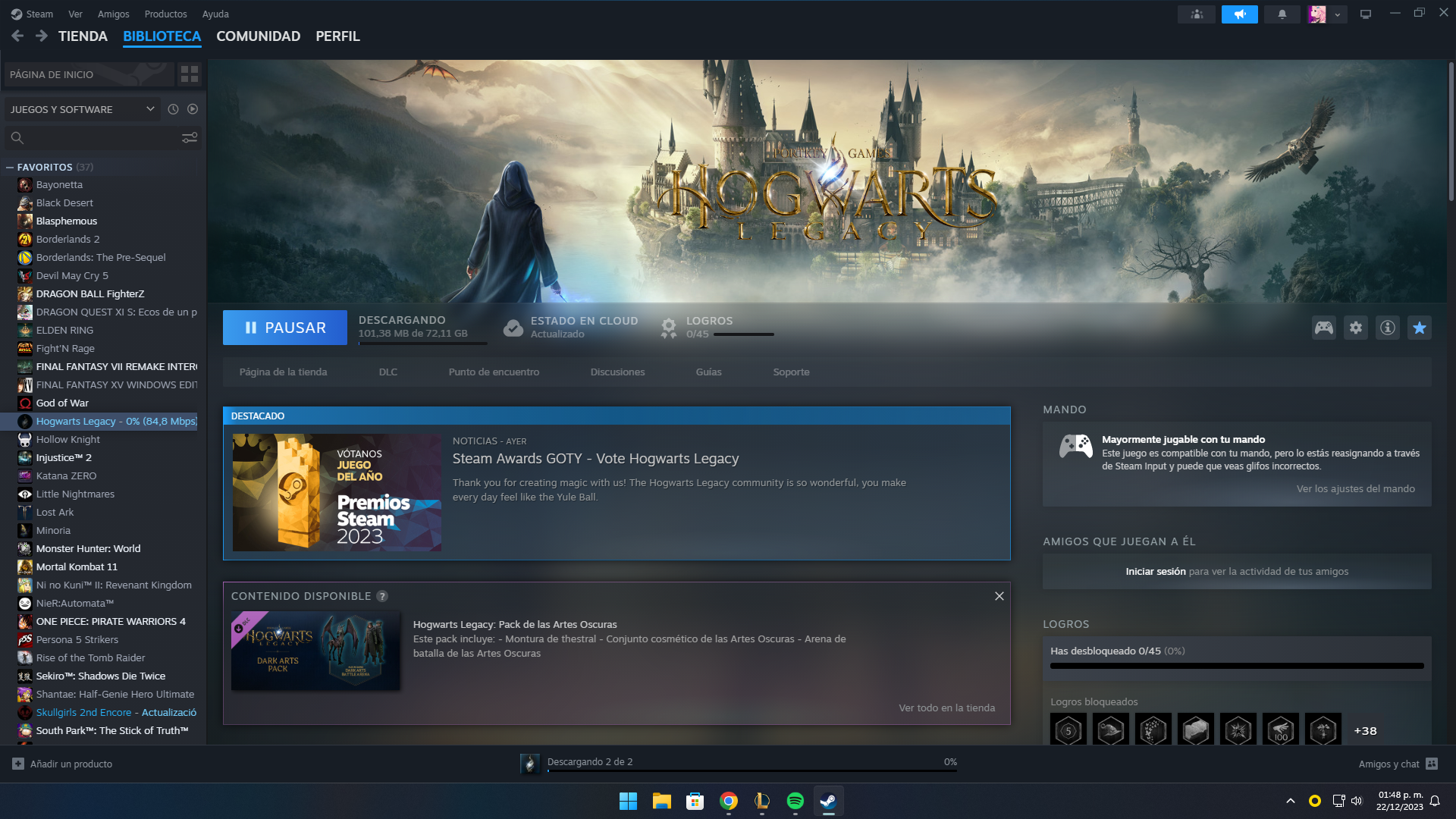Screen dimensions: 1456x819
Task: Collapse the Favoritos category
Action: [x=10, y=168]
